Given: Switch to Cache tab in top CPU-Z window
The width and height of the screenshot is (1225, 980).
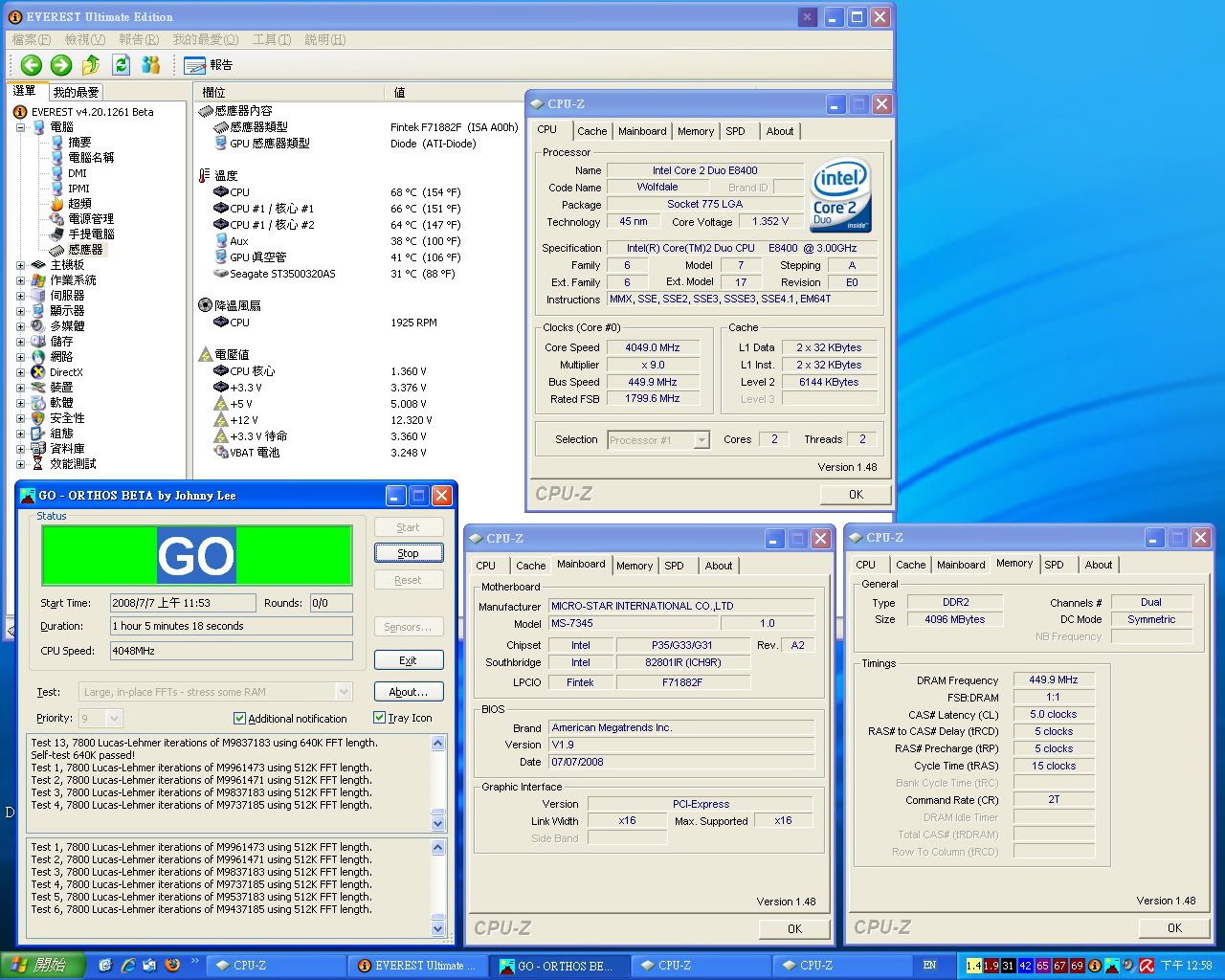Looking at the screenshot, I should pos(591,131).
